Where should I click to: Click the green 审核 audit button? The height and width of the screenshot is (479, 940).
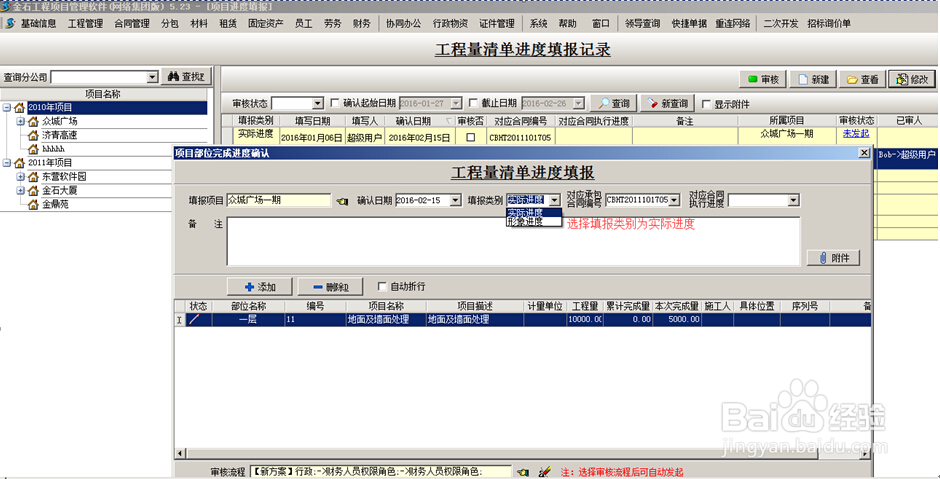tap(763, 79)
